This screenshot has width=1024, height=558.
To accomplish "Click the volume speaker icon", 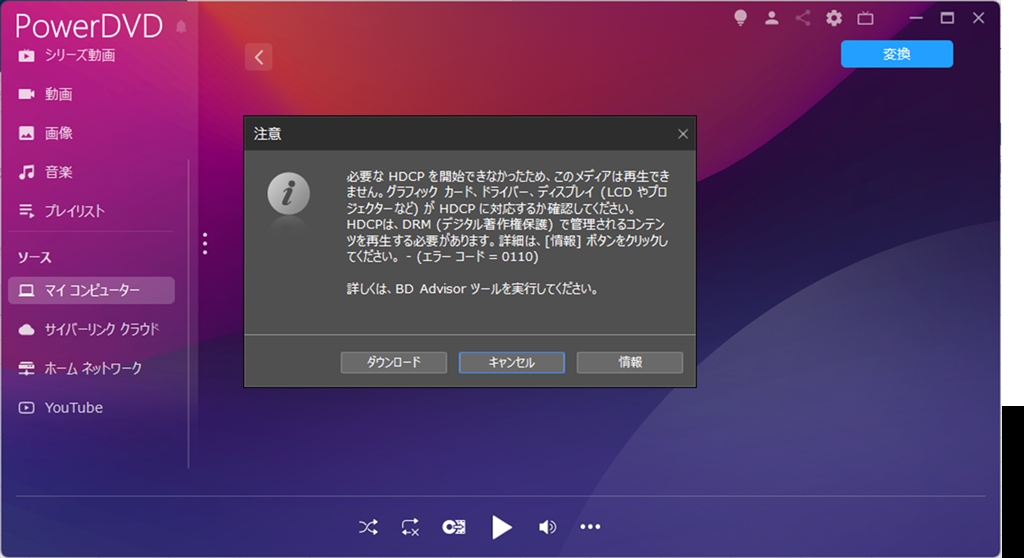I will pos(547,527).
